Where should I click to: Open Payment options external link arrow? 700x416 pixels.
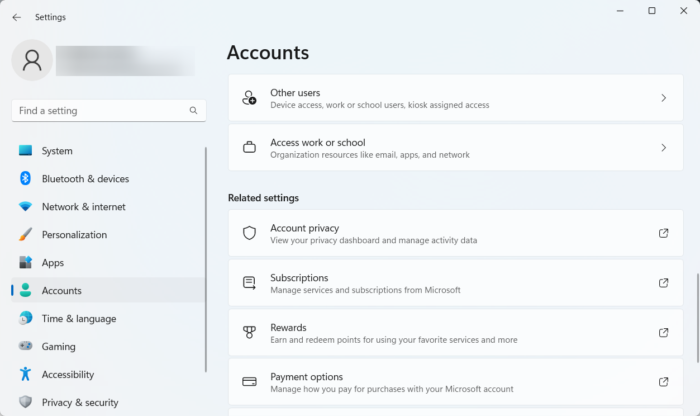point(663,382)
